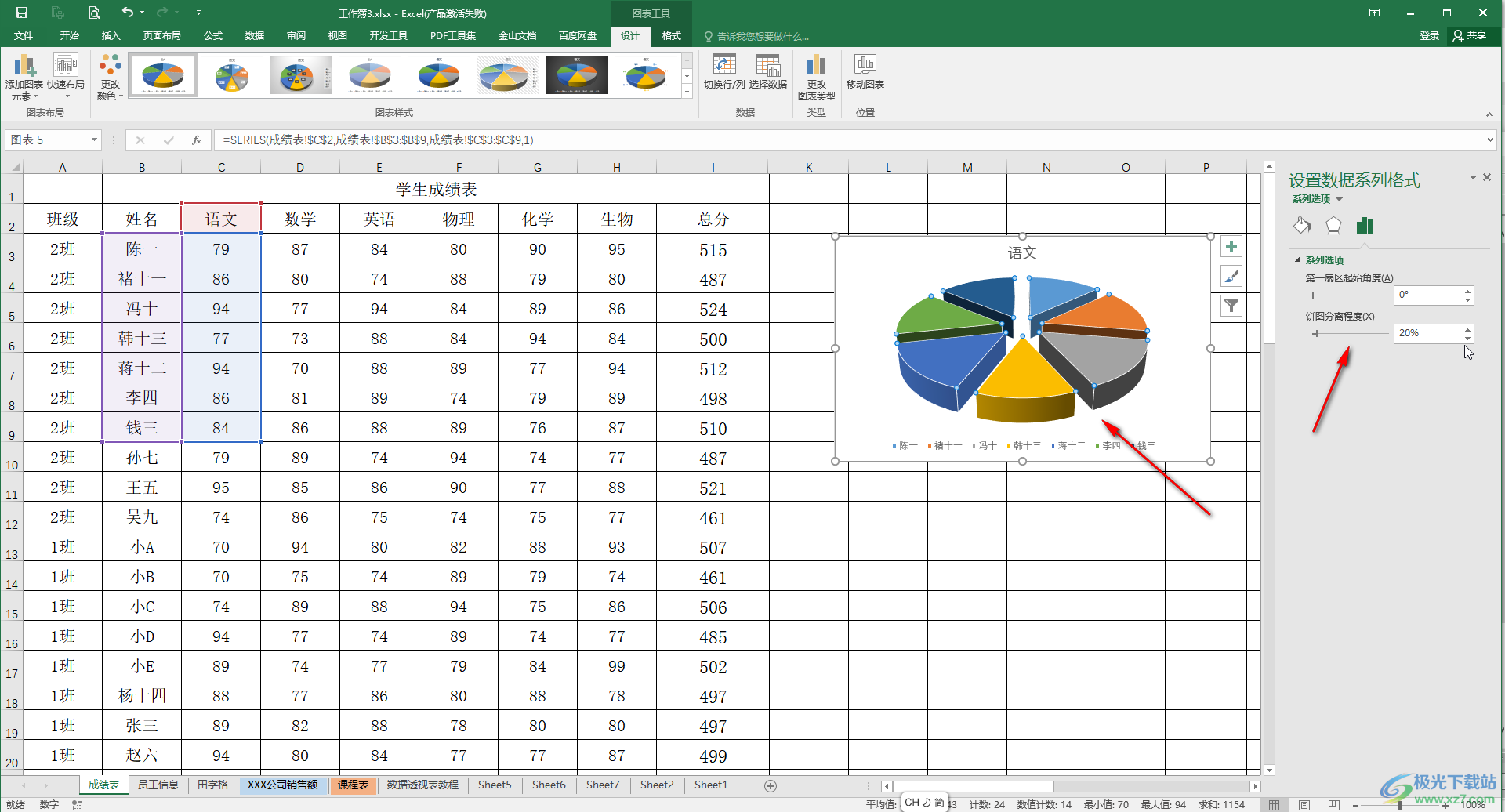The height and width of the screenshot is (812, 1505).
Task: Open the 数据 Data tab
Action: point(254,36)
